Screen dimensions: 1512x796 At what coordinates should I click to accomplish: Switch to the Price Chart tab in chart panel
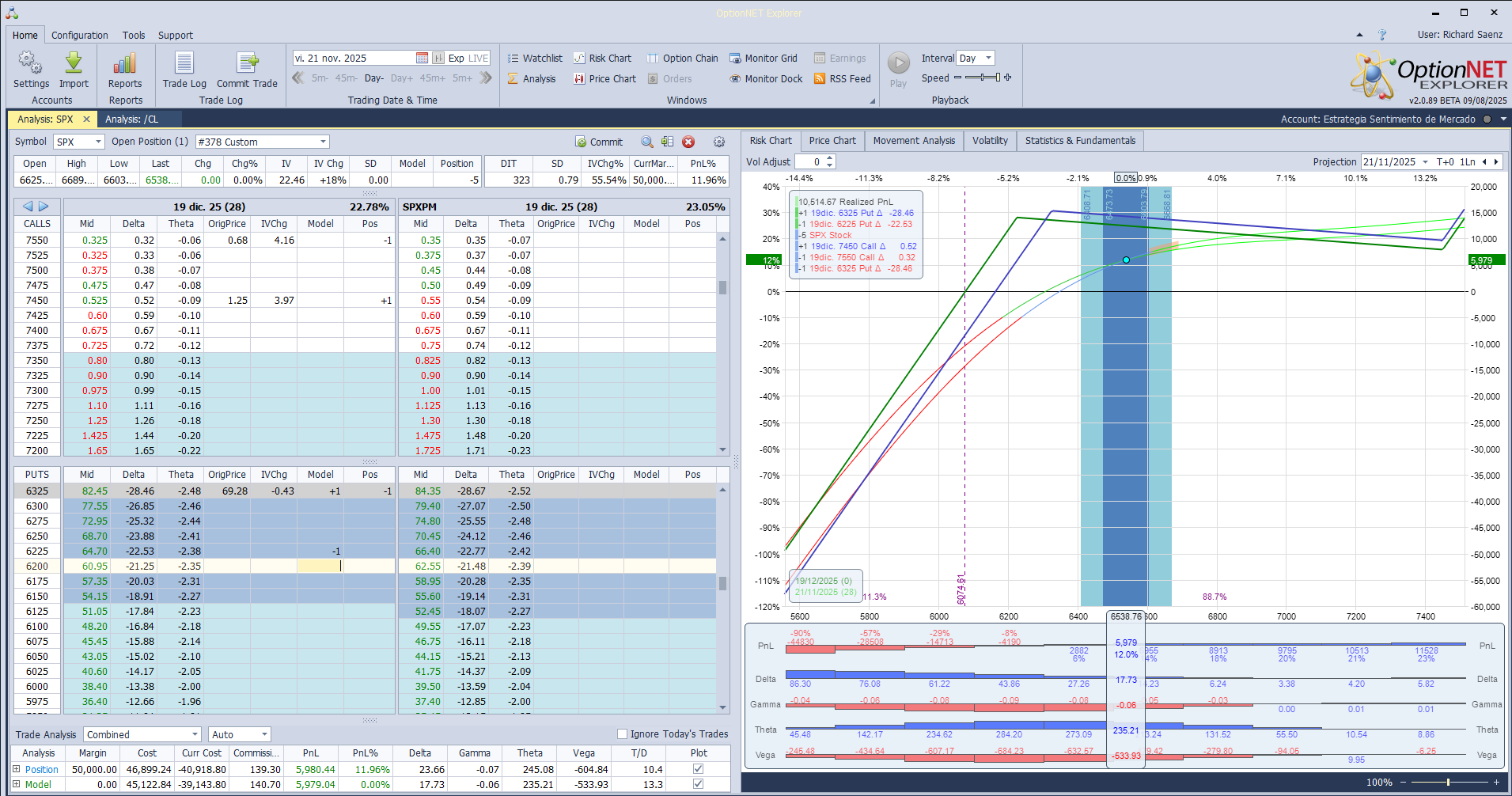[x=832, y=141]
